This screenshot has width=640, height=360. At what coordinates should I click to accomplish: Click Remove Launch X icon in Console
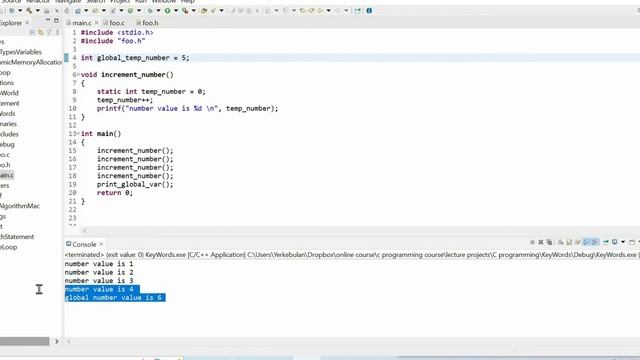tap(541, 242)
